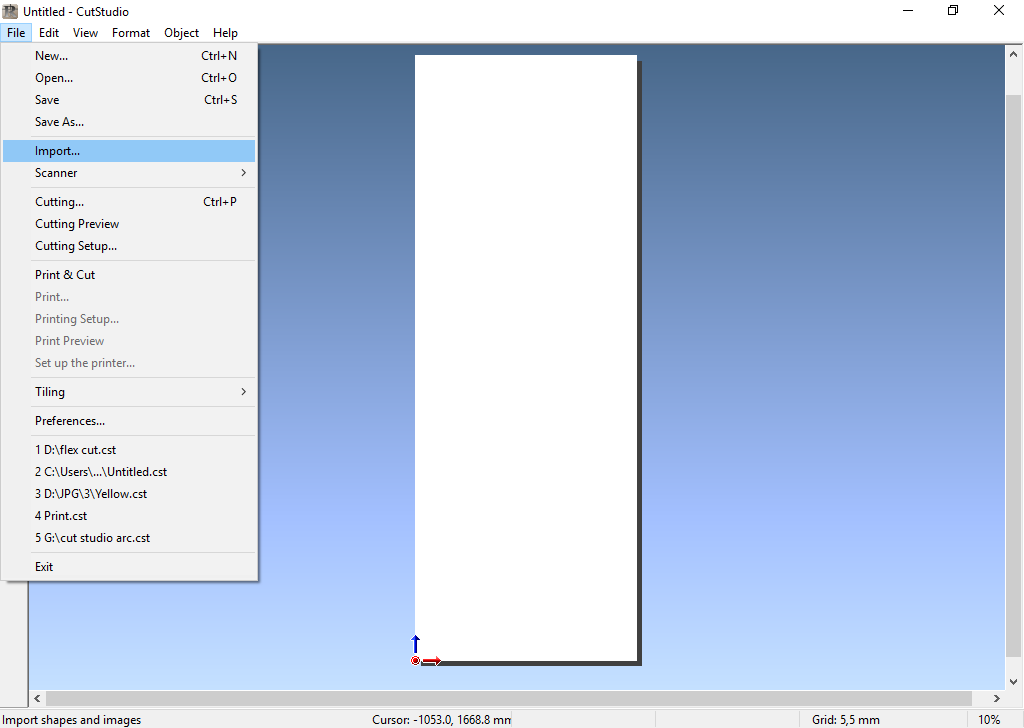Click the horizontal scrollbar thumb
This screenshot has width=1024, height=728.
[x=509, y=699]
